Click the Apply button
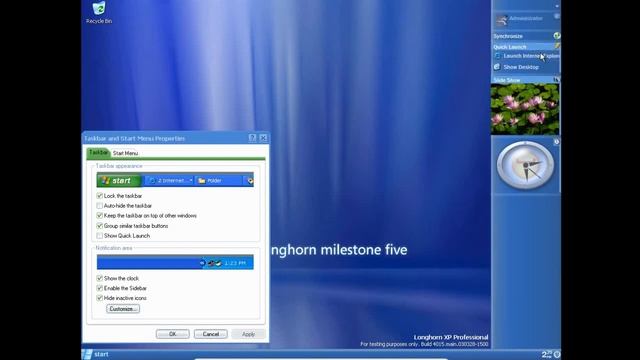This screenshot has width=640, height=360. click(x=248, y=334)
